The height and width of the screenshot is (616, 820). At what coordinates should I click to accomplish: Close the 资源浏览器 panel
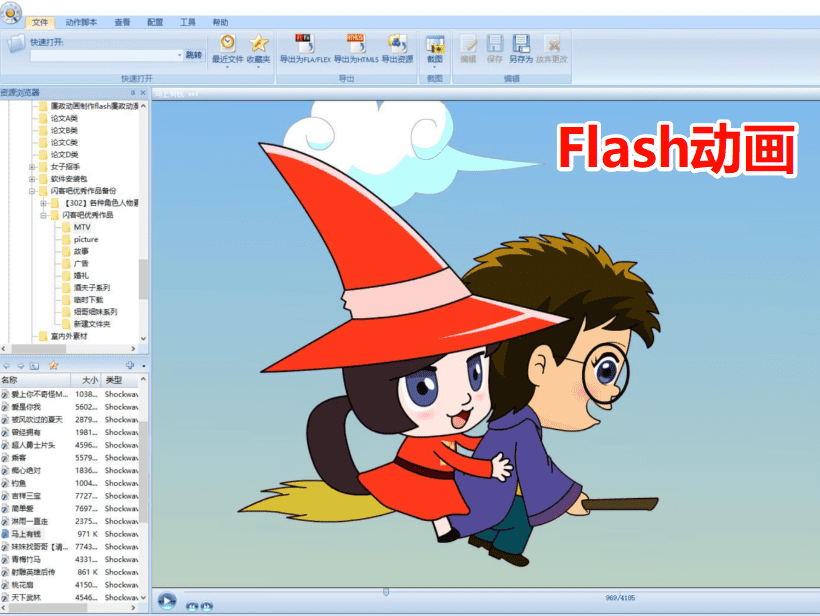pyautogui.click(x=143, y=93)
